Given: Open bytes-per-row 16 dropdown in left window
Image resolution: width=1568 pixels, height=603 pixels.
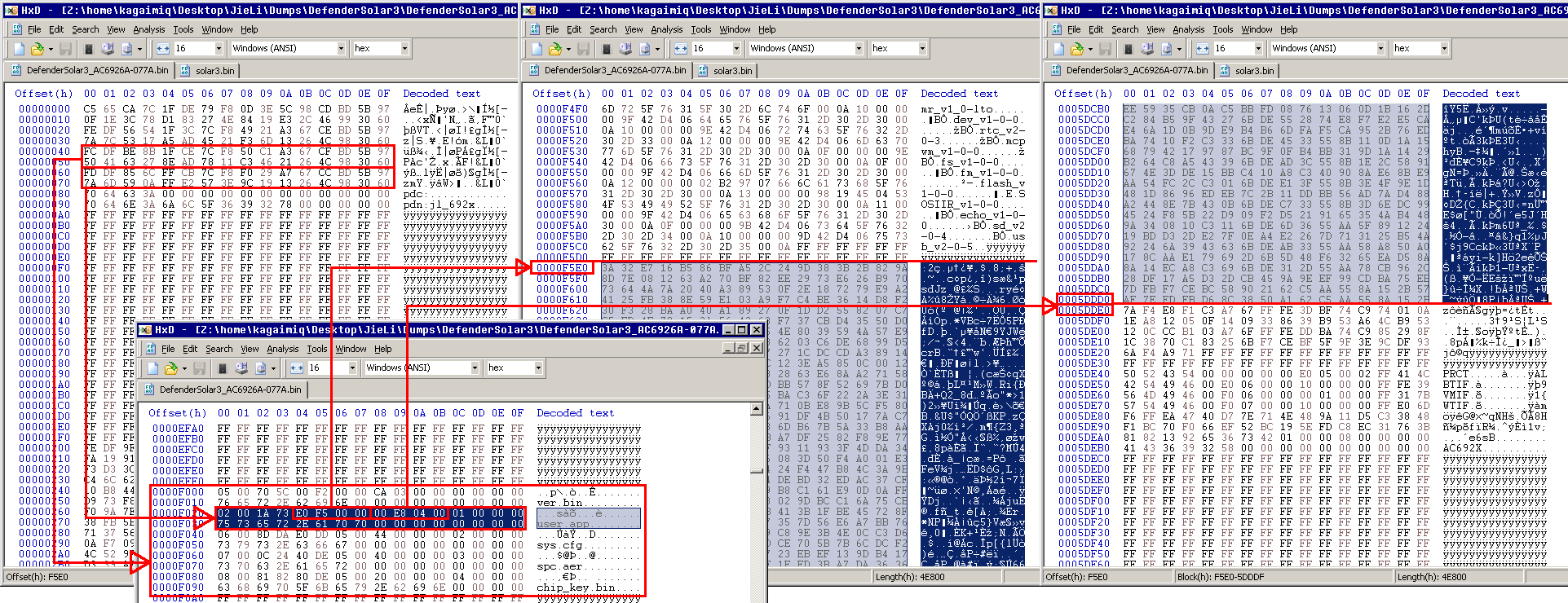Looking at the screenshot, I should (x=219, y=49).
